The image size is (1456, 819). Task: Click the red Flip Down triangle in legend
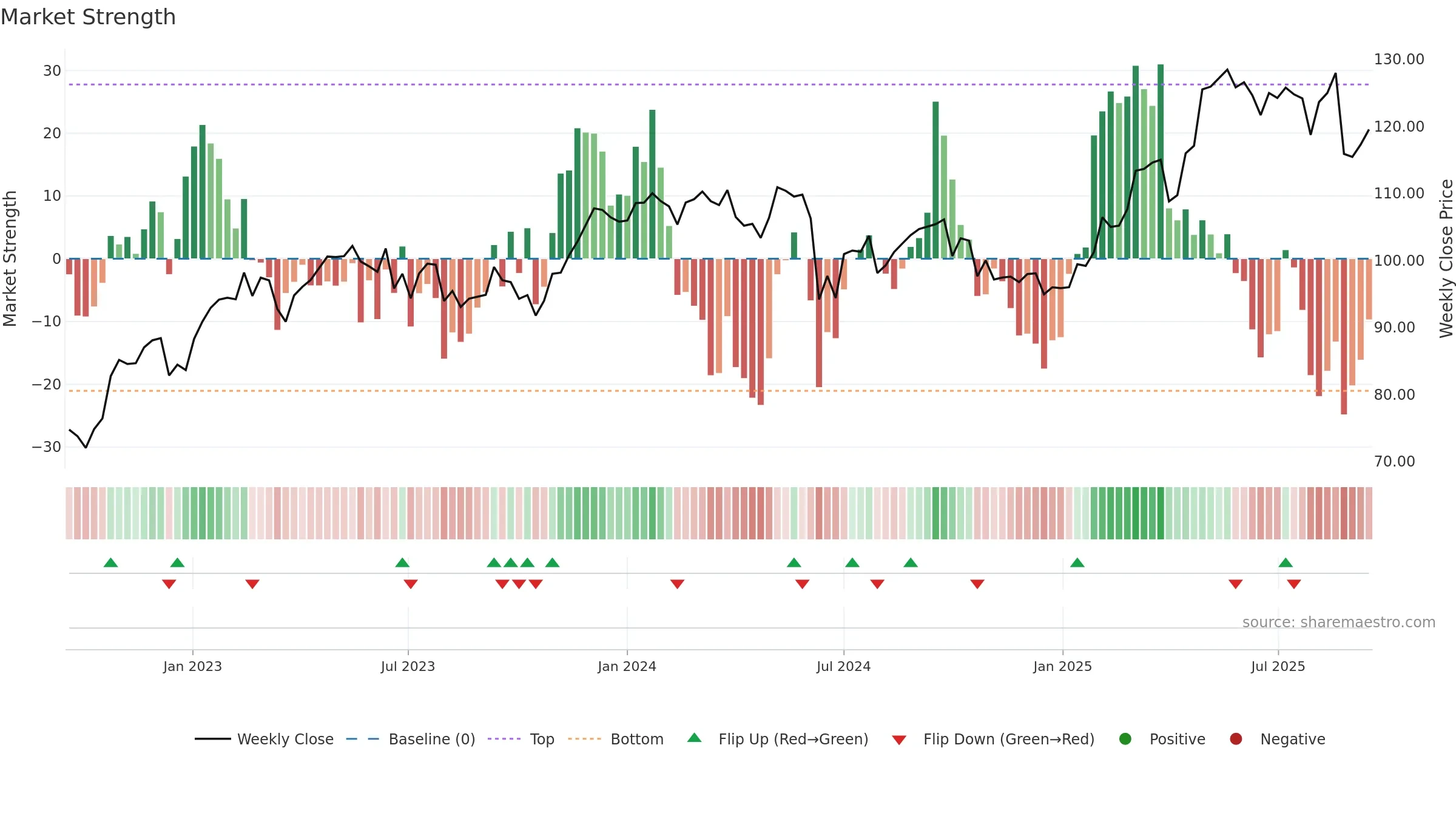[x=899, y=740]
